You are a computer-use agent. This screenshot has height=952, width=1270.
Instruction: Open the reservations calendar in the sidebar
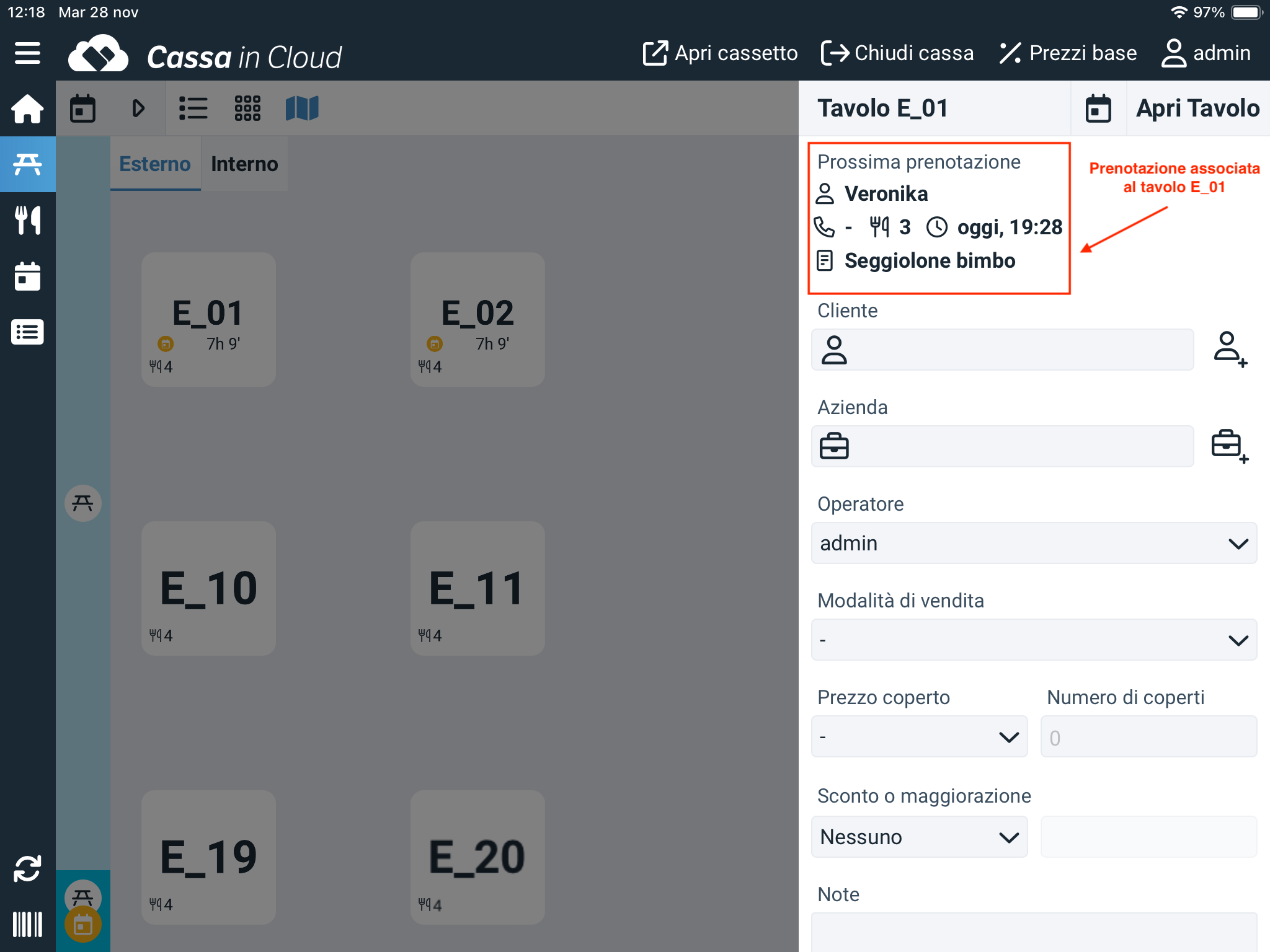tap(27, 276)
